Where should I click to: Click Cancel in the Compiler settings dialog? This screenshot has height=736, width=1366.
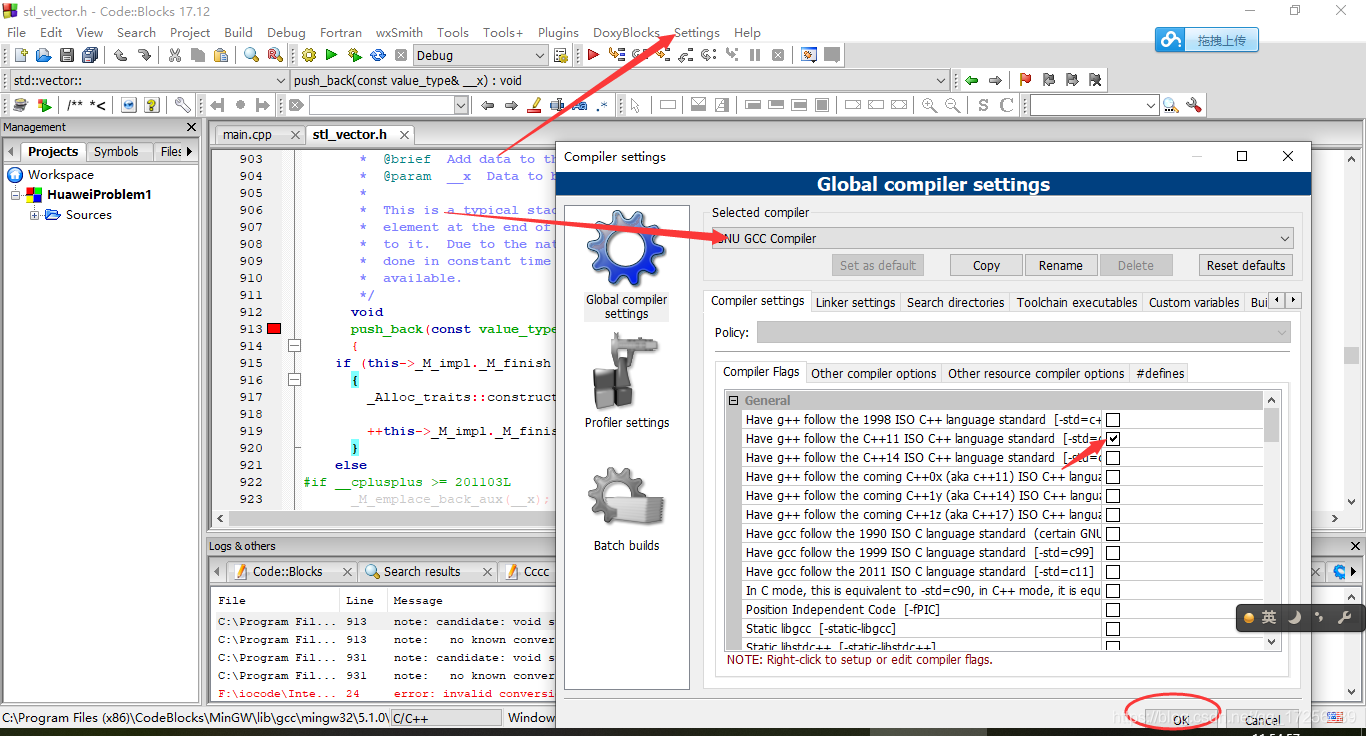[1262, 719]
